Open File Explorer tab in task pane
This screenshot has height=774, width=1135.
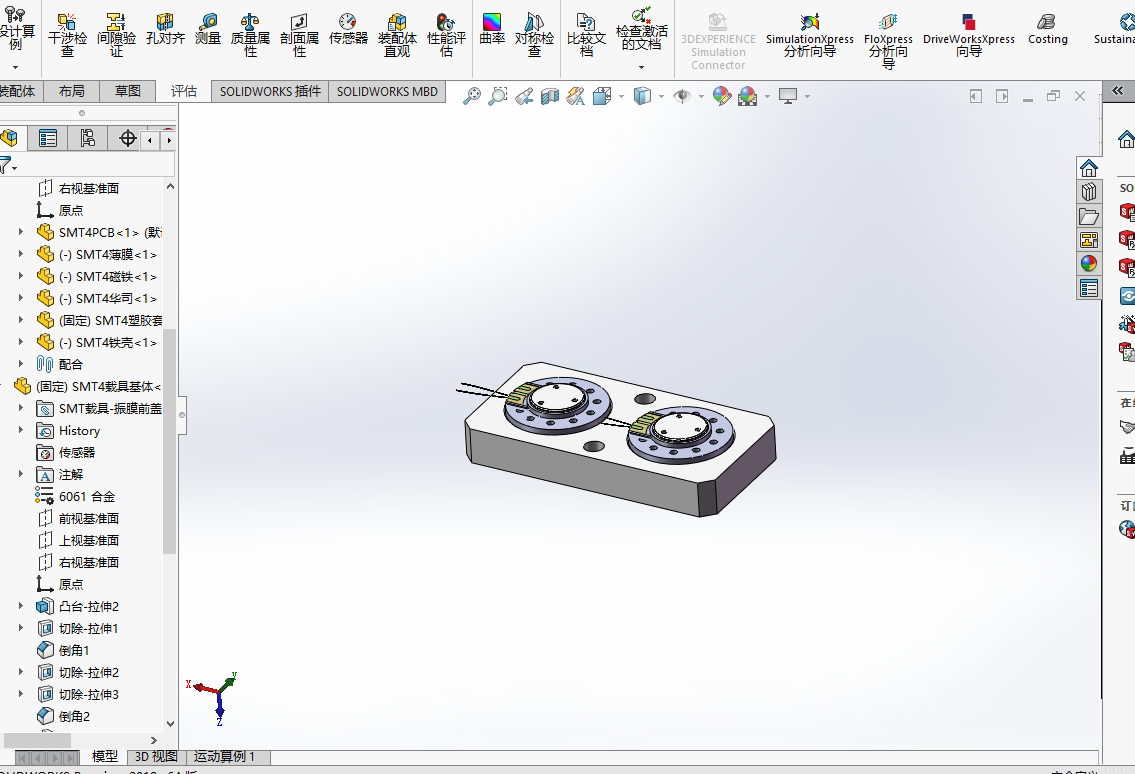coord(1089,216)
